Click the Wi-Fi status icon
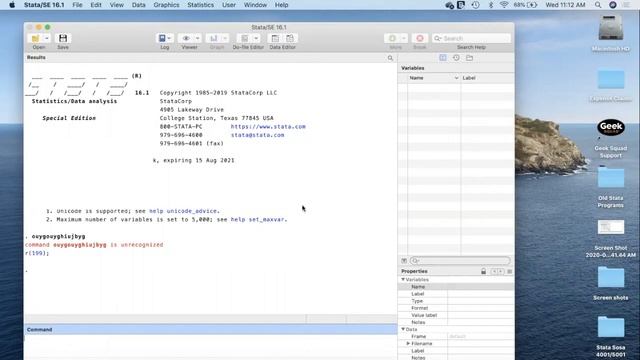 pyautogui.click(x=504, y=5)
